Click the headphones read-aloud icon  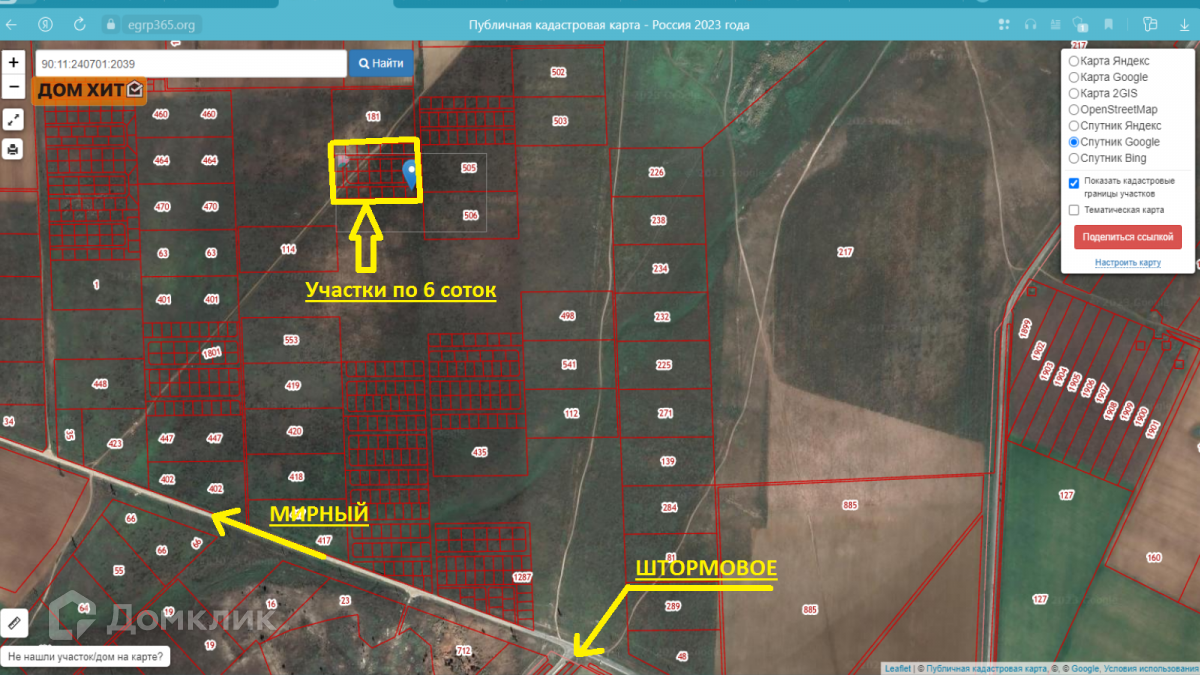1031,24
